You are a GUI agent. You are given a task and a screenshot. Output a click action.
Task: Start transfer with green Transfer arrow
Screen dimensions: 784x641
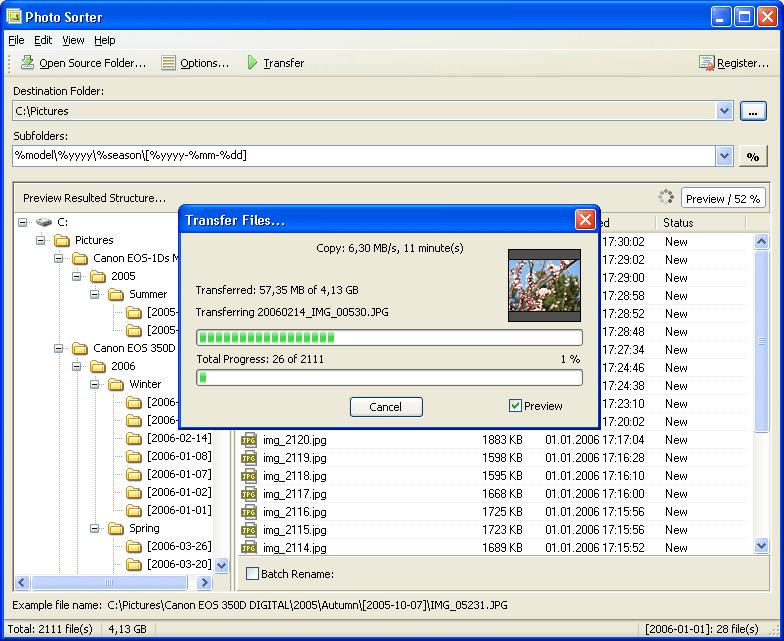252,63
